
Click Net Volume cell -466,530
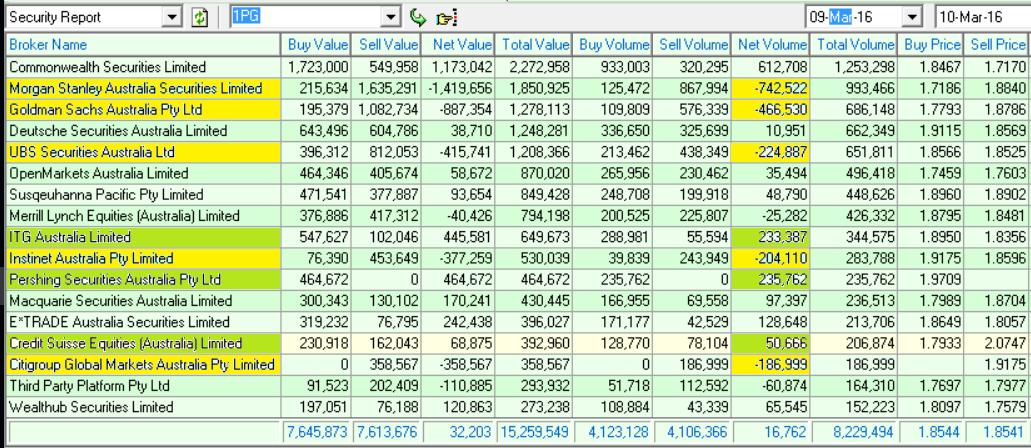771,109
